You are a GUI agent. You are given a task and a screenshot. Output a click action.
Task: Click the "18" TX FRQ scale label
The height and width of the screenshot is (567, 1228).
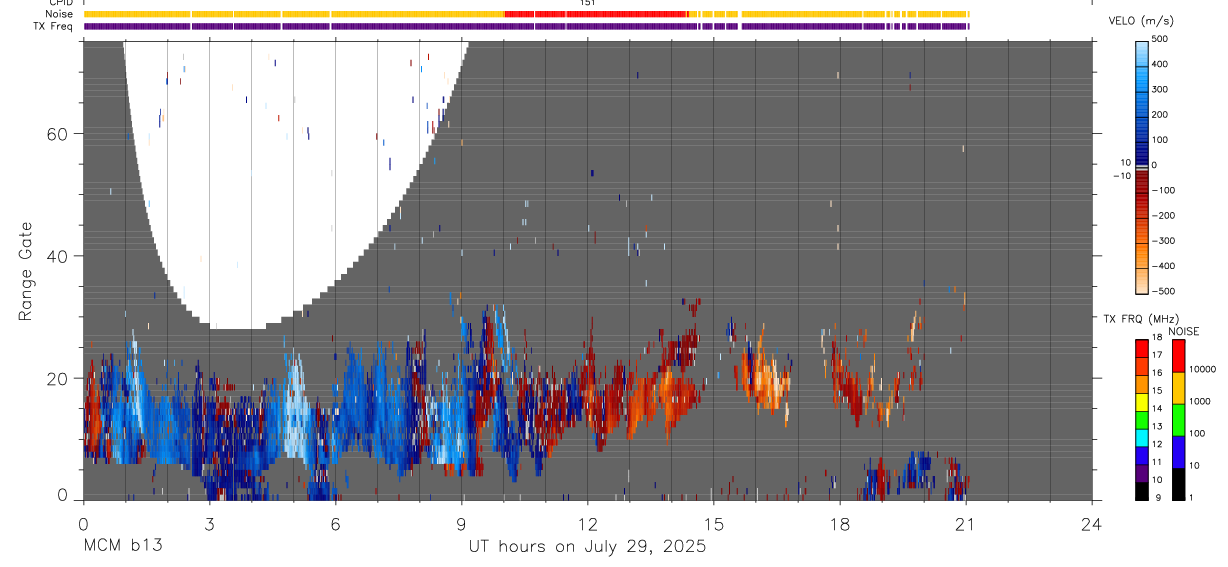1158,337
